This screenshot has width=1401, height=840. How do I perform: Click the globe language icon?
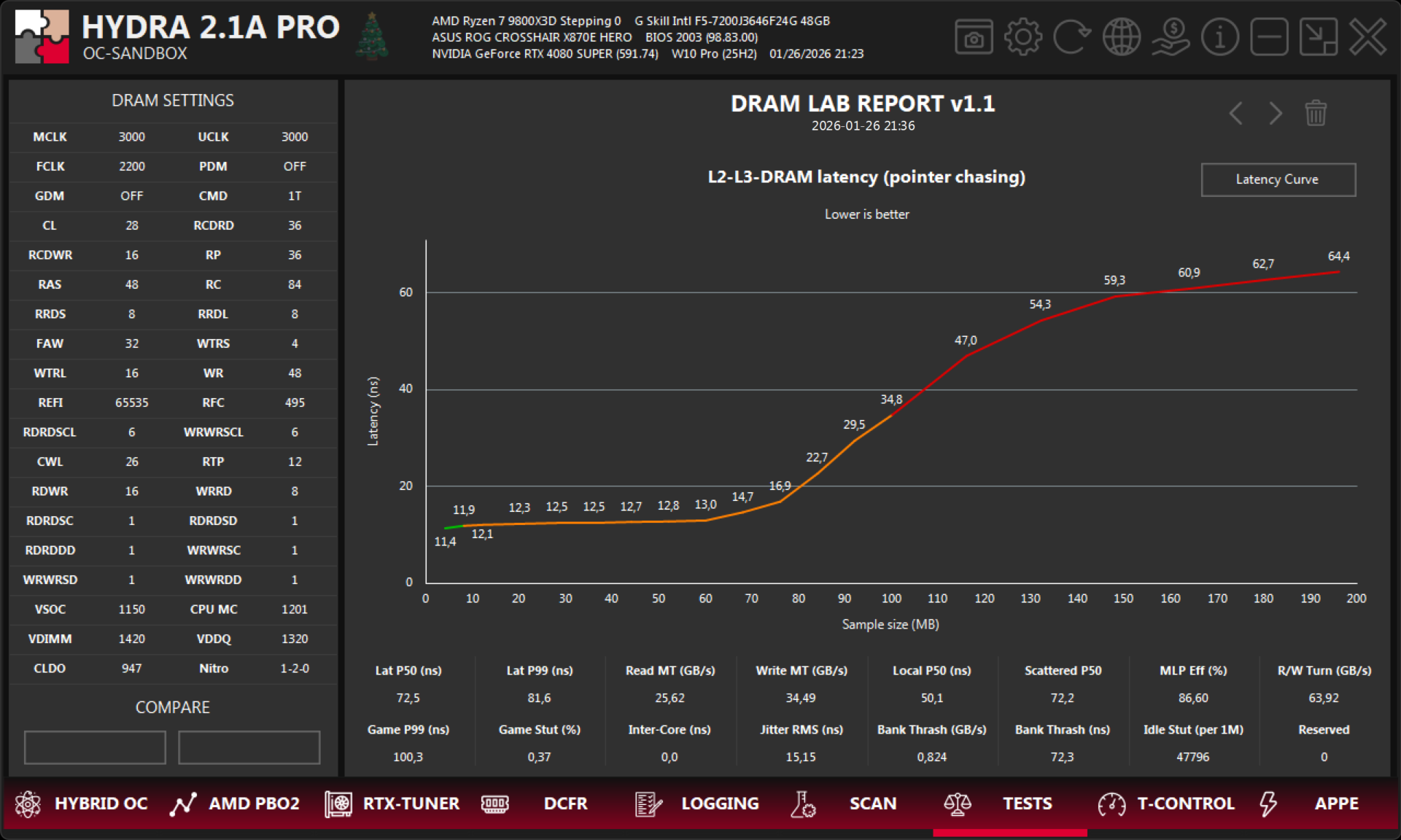(x=1121, y=37)
